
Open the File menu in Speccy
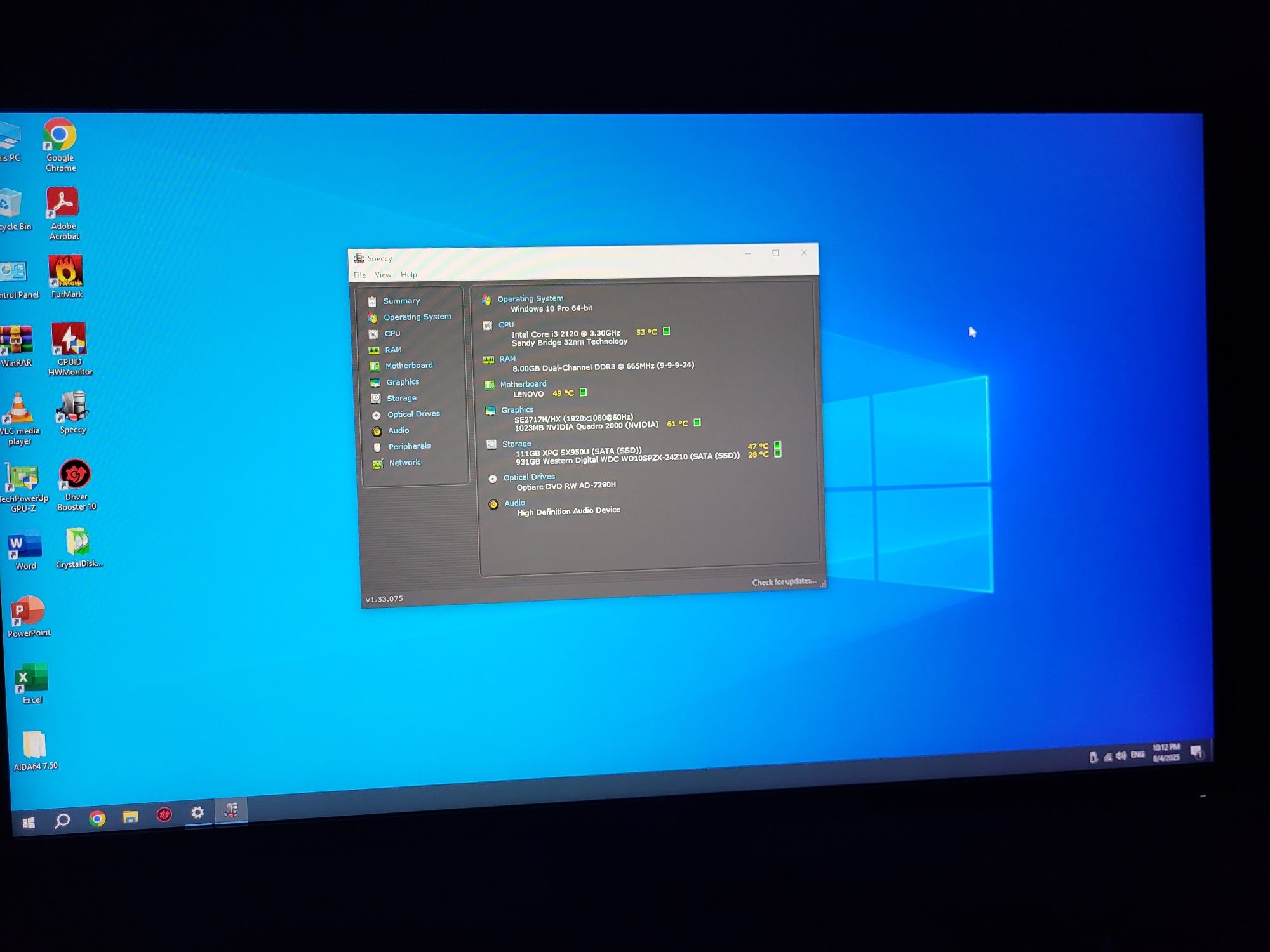tap(359, 275)
